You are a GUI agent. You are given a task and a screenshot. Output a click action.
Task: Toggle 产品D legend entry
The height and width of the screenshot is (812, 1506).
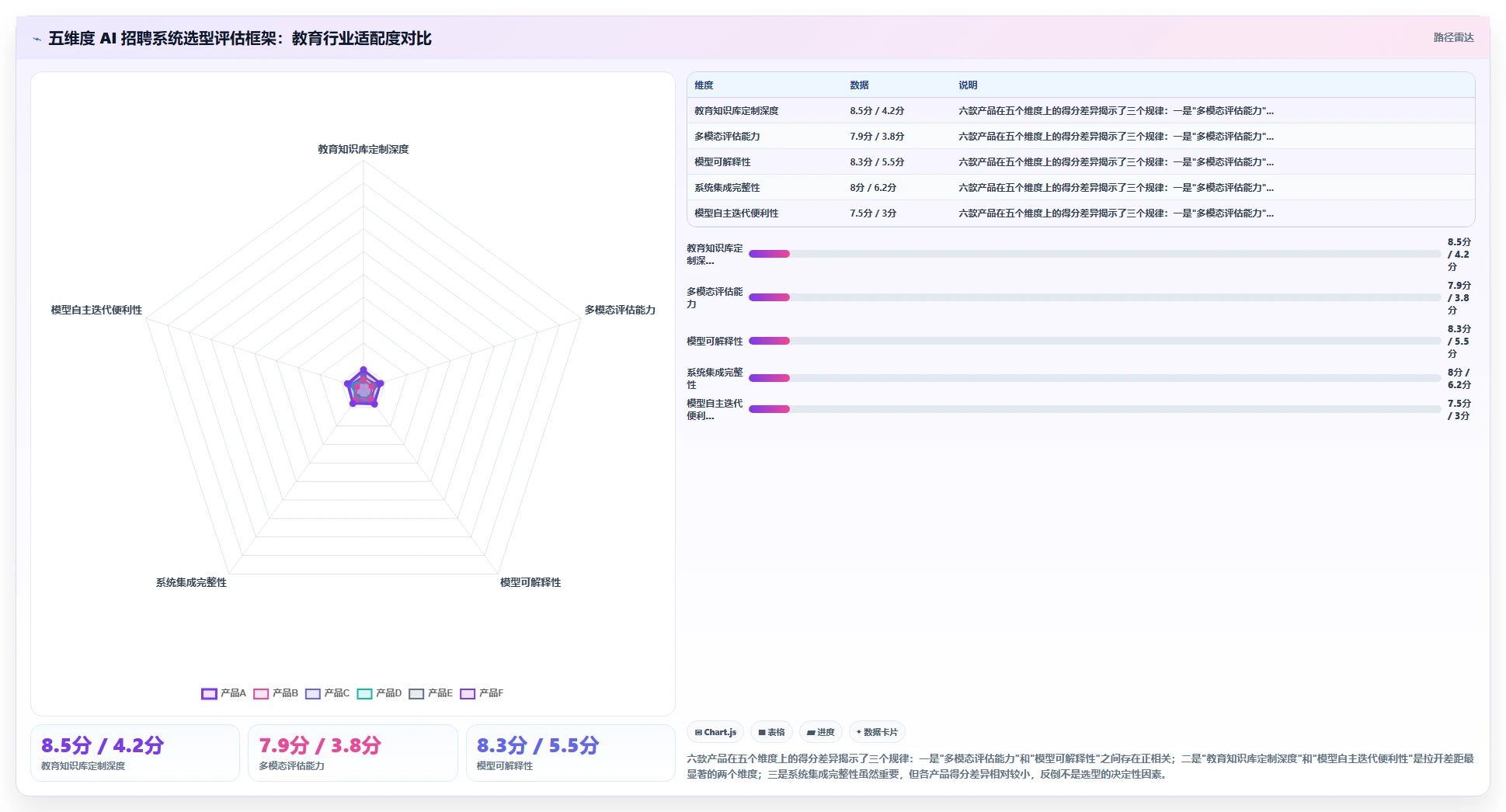click(x=379, y=693)
